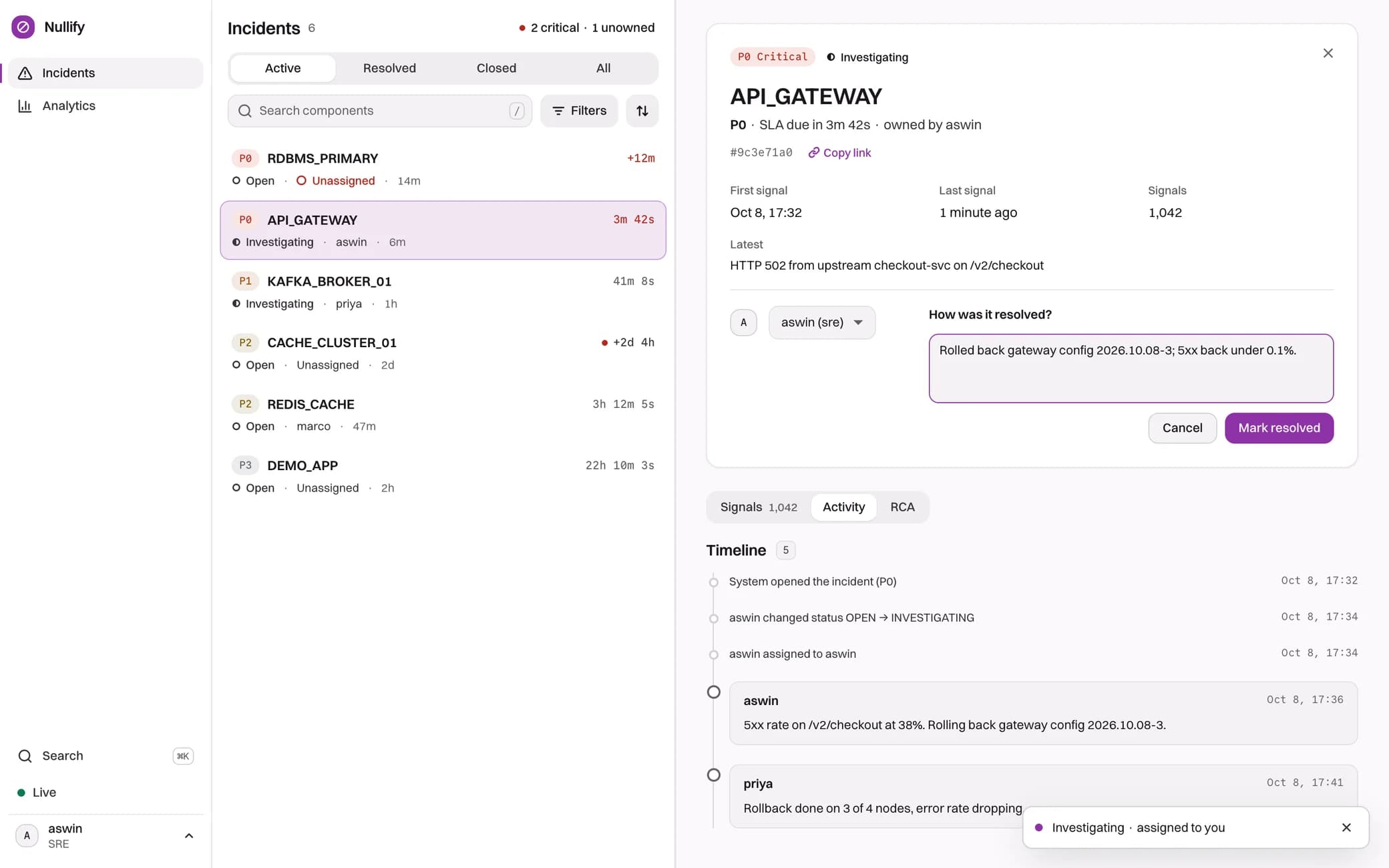The height and width of the screenshot is (868, 1389).
Task: Click the Signals value 1,042 in details
Action: pyautogui.click(x=1165, y=213)
